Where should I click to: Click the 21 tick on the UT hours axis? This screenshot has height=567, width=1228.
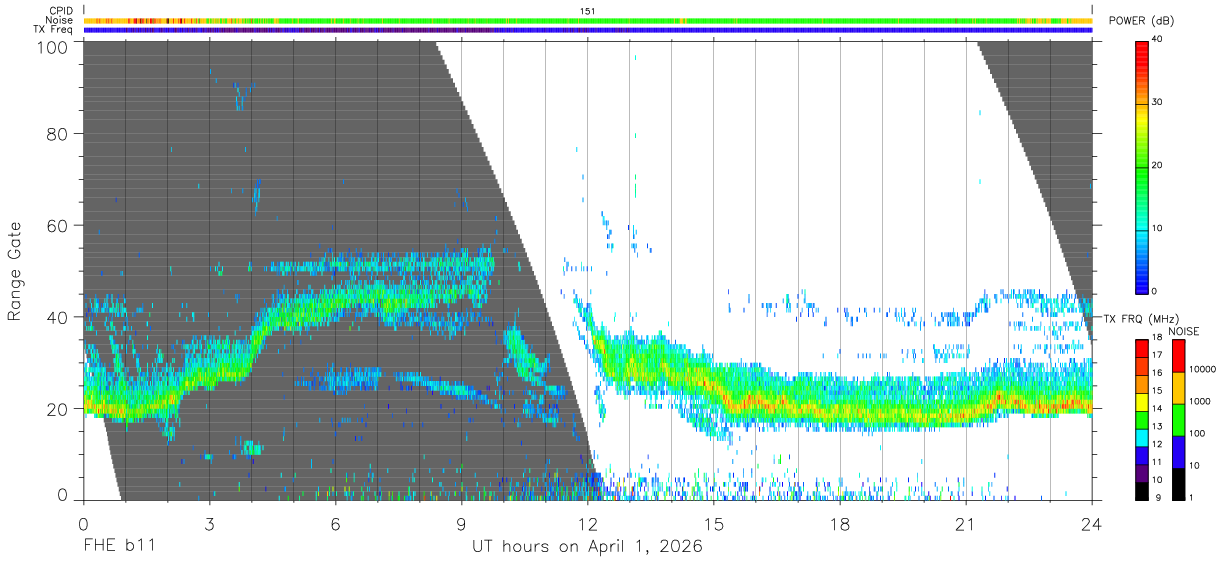pos(966,524)
